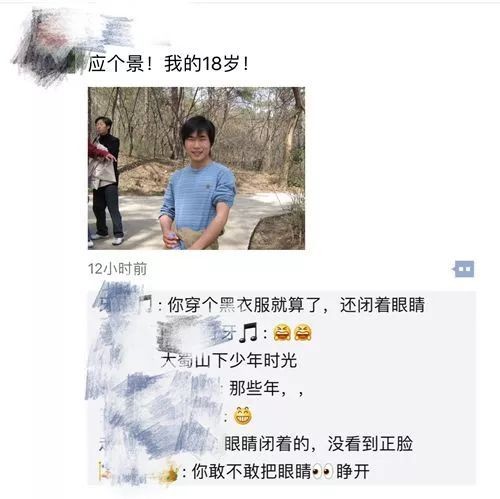Tap the first commenter's blurred name
Screen dimensions: 500x499
click(122, 304)
